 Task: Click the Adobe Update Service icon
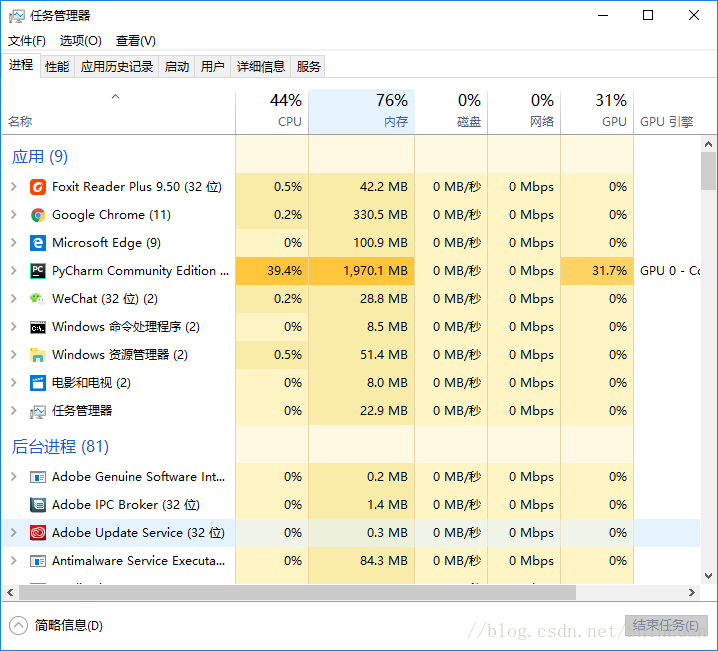tap(38, 532)
